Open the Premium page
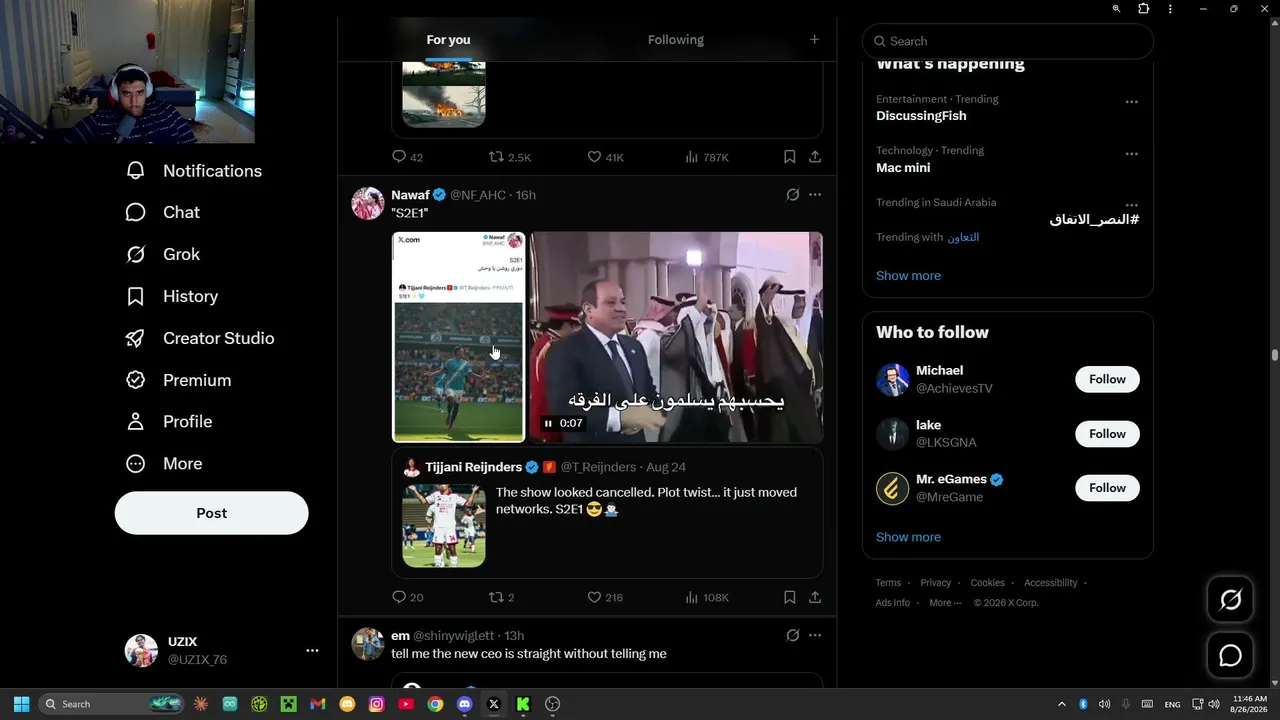The width and height of the screenshot is (1280, 720). [178, 380]
